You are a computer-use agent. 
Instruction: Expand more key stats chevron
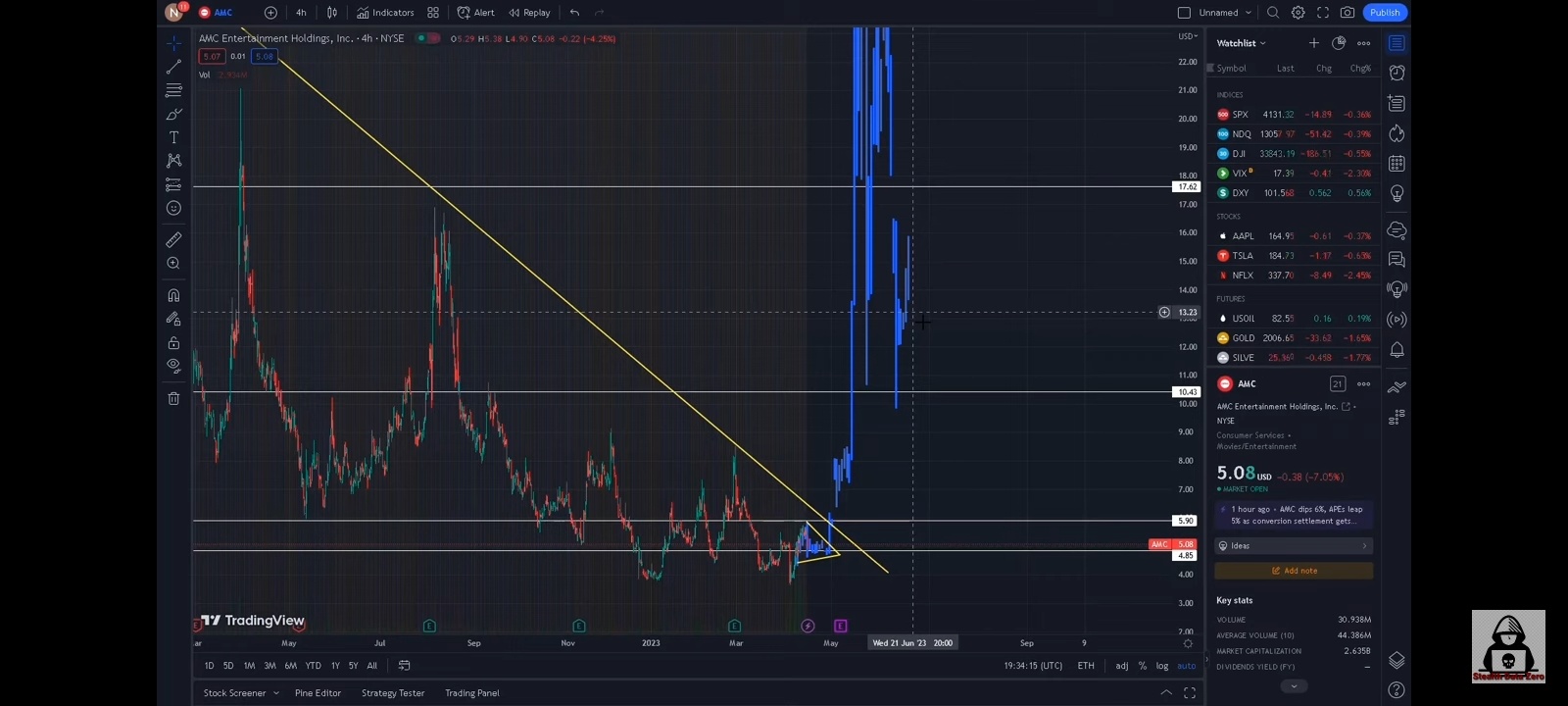[x=1294, y=686]
